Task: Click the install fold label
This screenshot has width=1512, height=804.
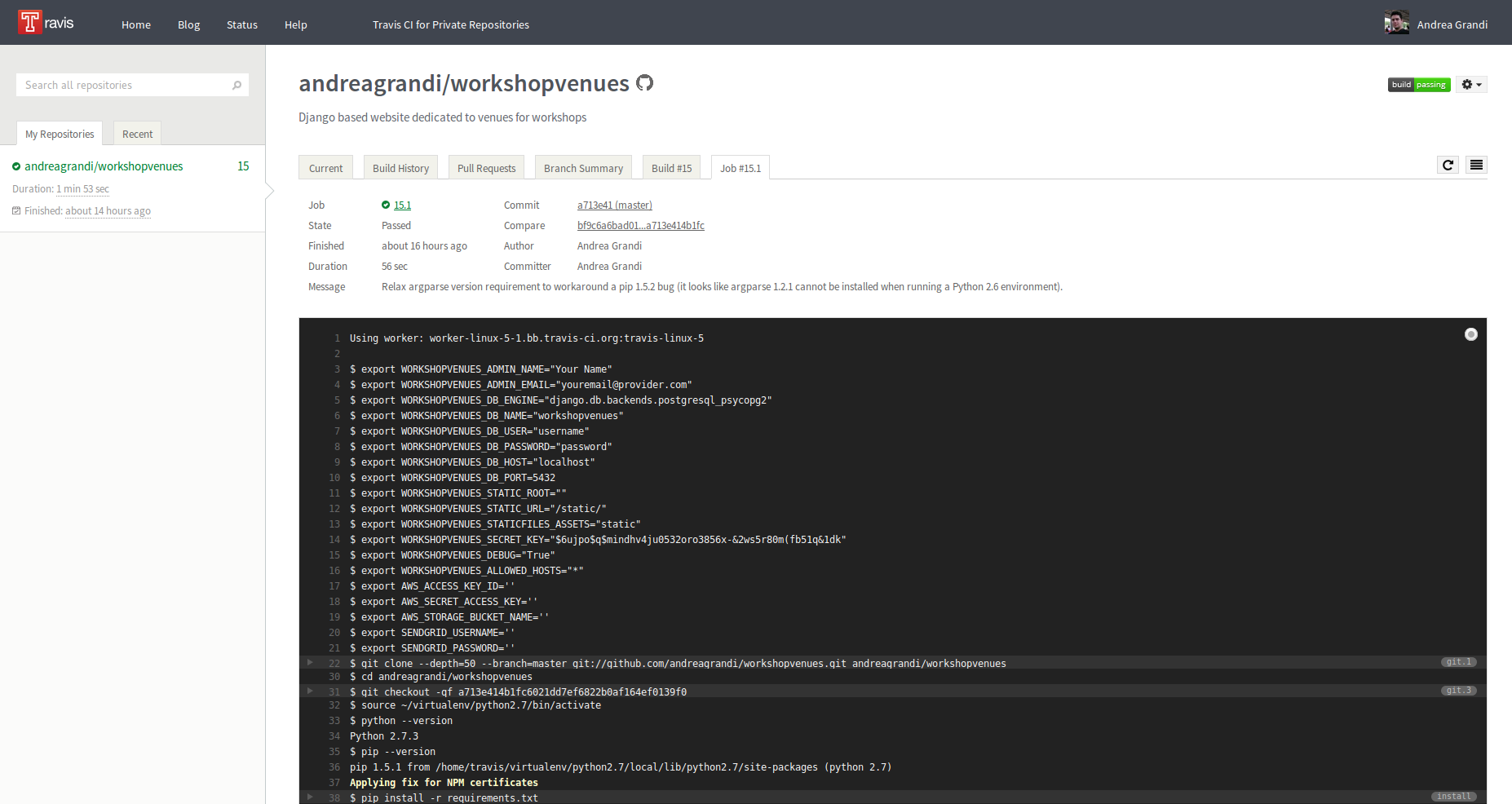Action: [1454, 797]
